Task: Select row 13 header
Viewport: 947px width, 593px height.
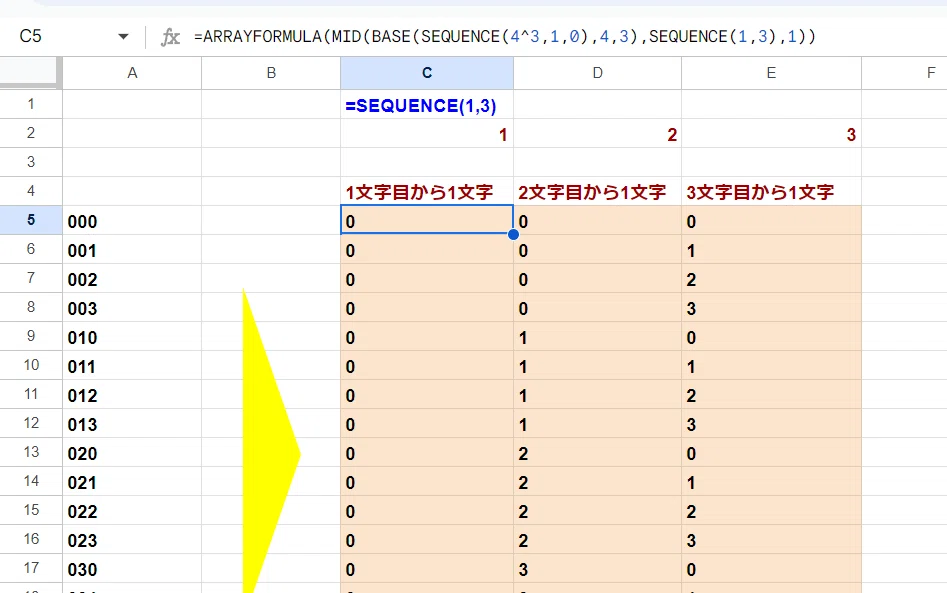Action: (x=31, y=452)
